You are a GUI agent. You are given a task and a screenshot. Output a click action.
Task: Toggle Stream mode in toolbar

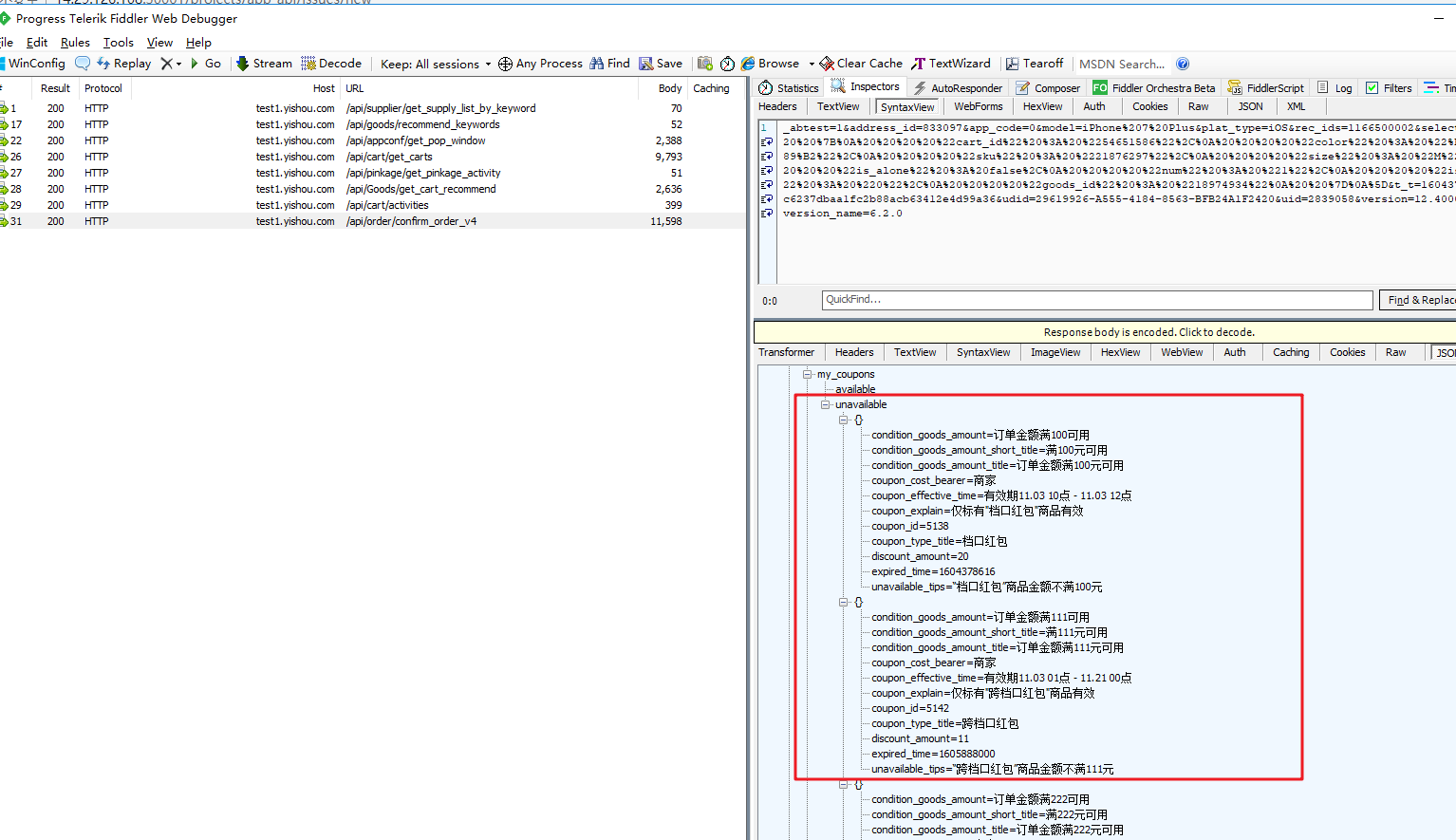264,64
